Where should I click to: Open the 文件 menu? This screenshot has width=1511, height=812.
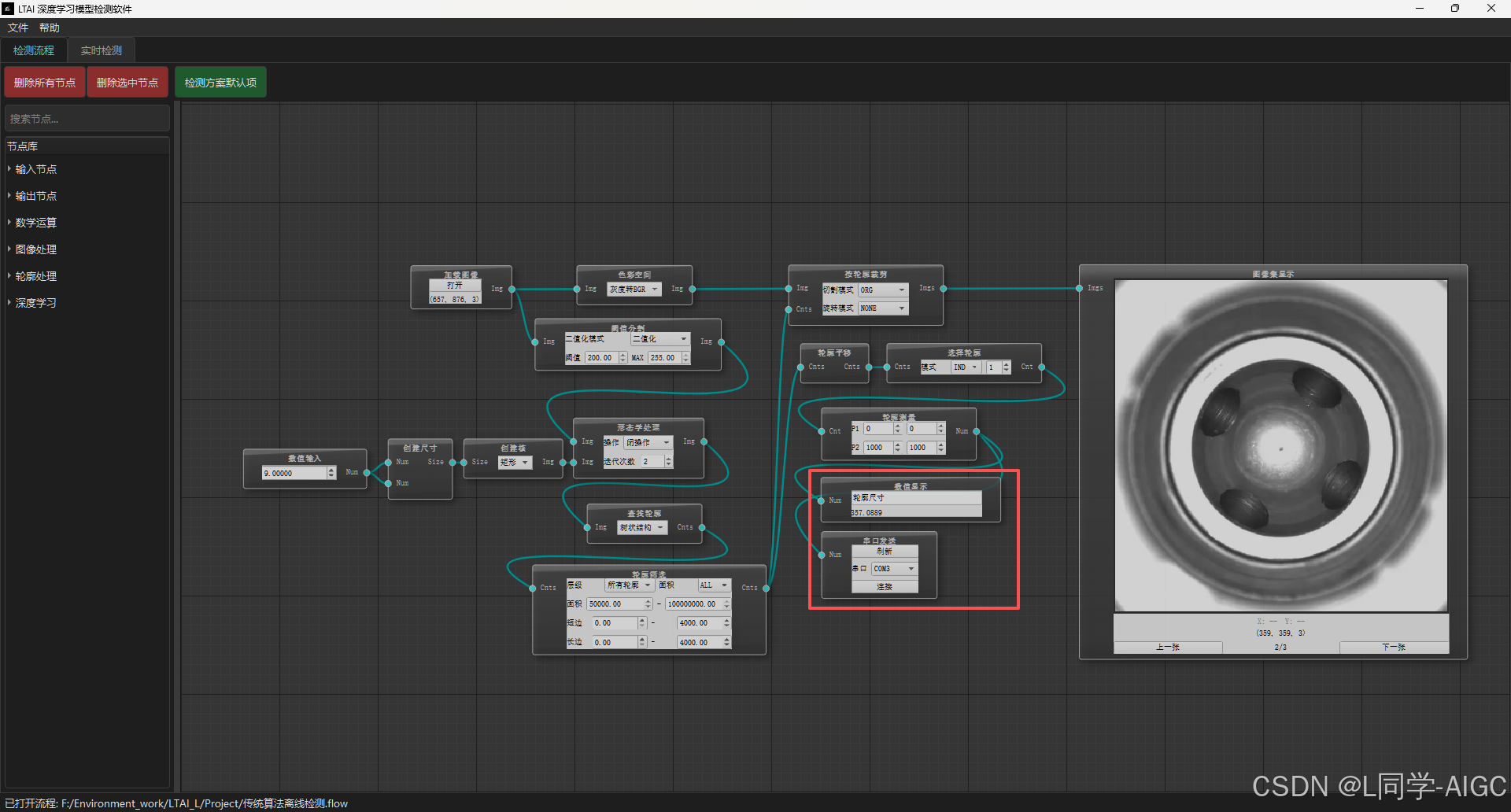tap(18, 28)
